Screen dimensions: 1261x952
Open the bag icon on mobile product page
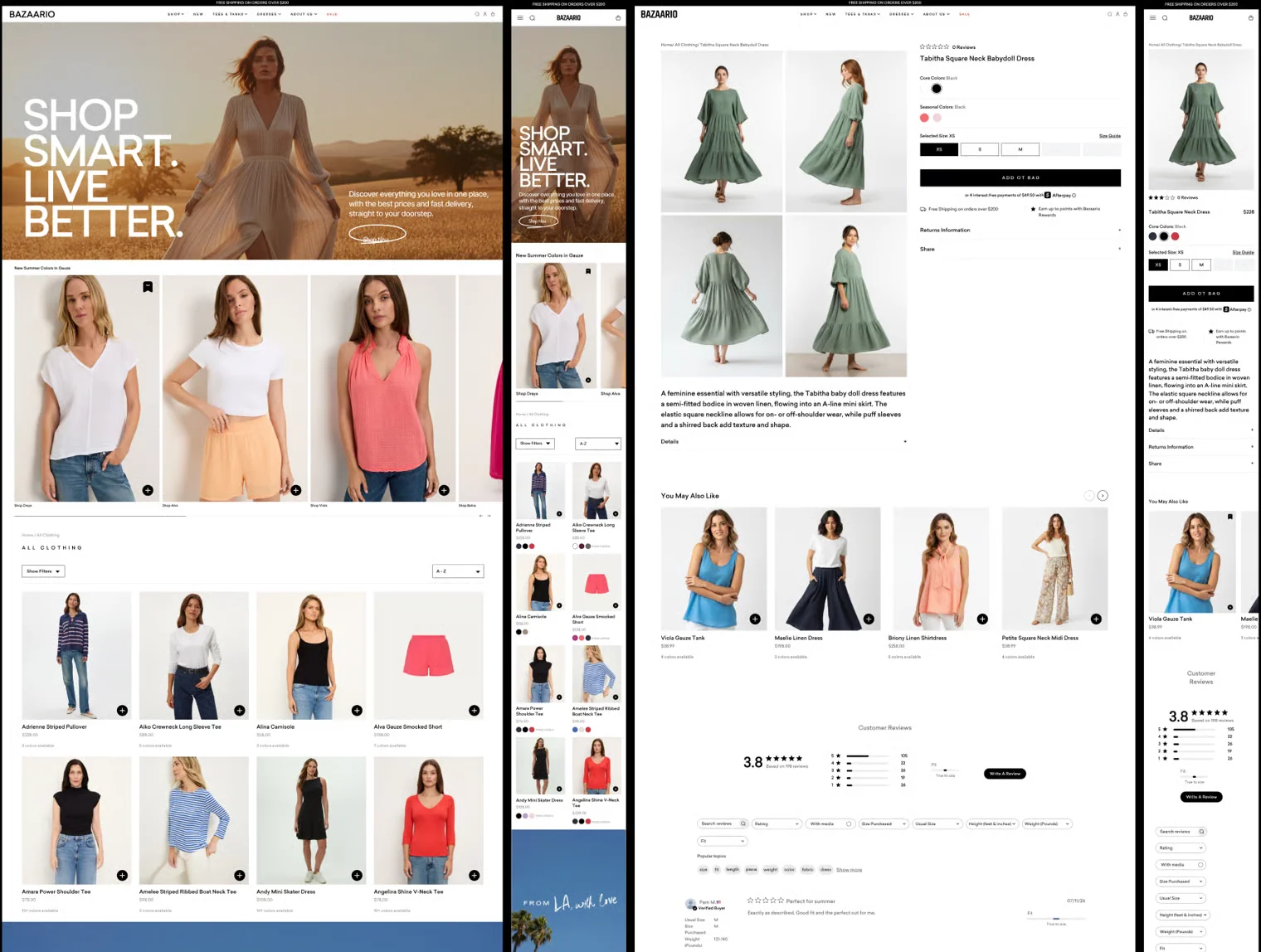coord(1251,17)
